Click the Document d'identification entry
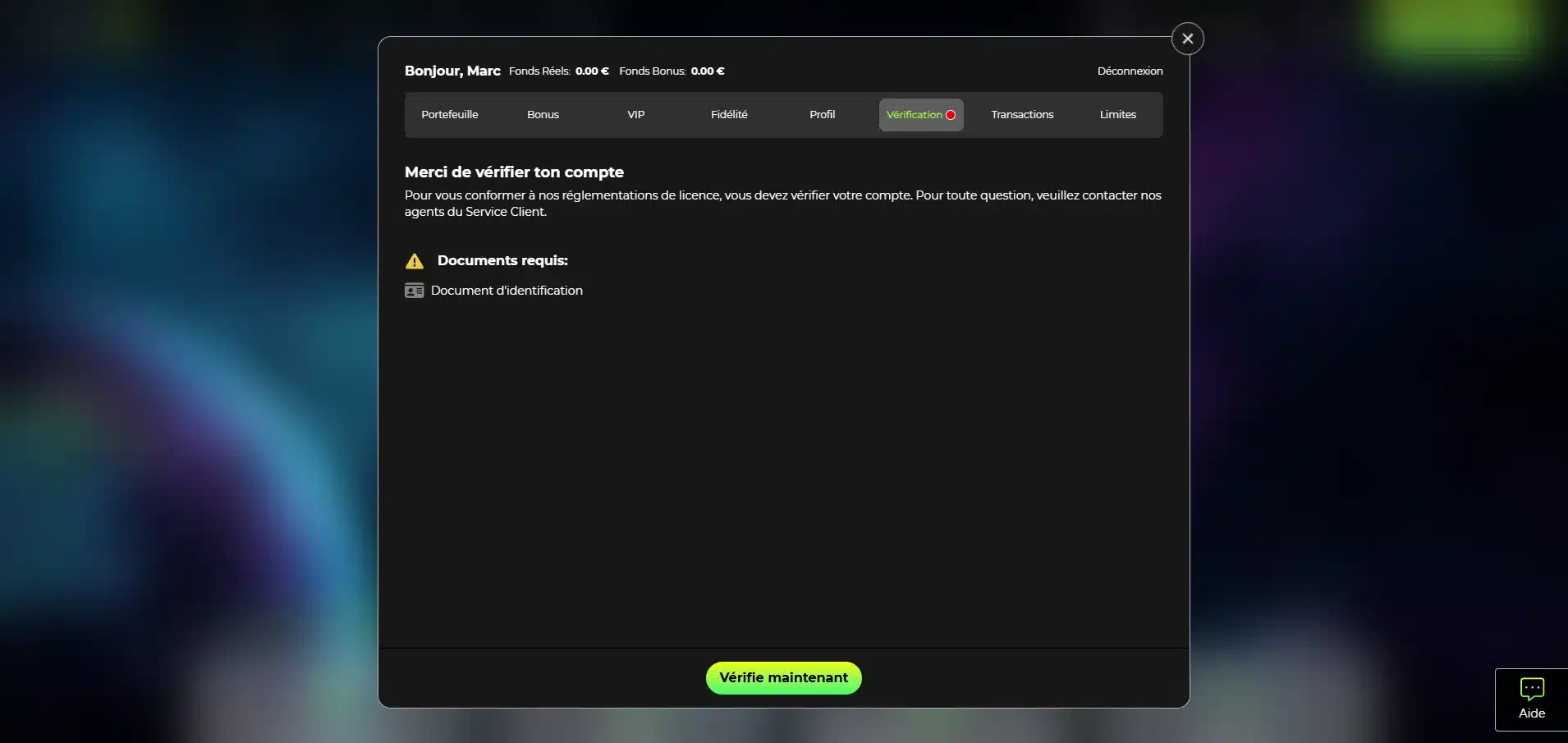This screenshot has height=743, width=1568. point(507,290)
